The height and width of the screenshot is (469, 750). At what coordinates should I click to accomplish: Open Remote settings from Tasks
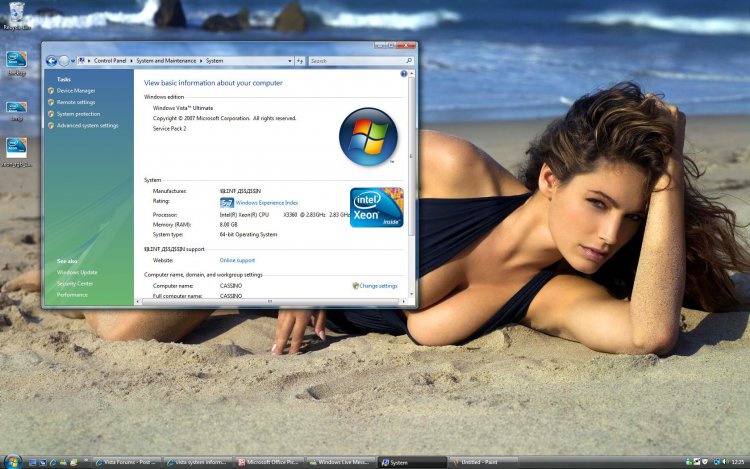pyautogui.click(x=76, y=102)
